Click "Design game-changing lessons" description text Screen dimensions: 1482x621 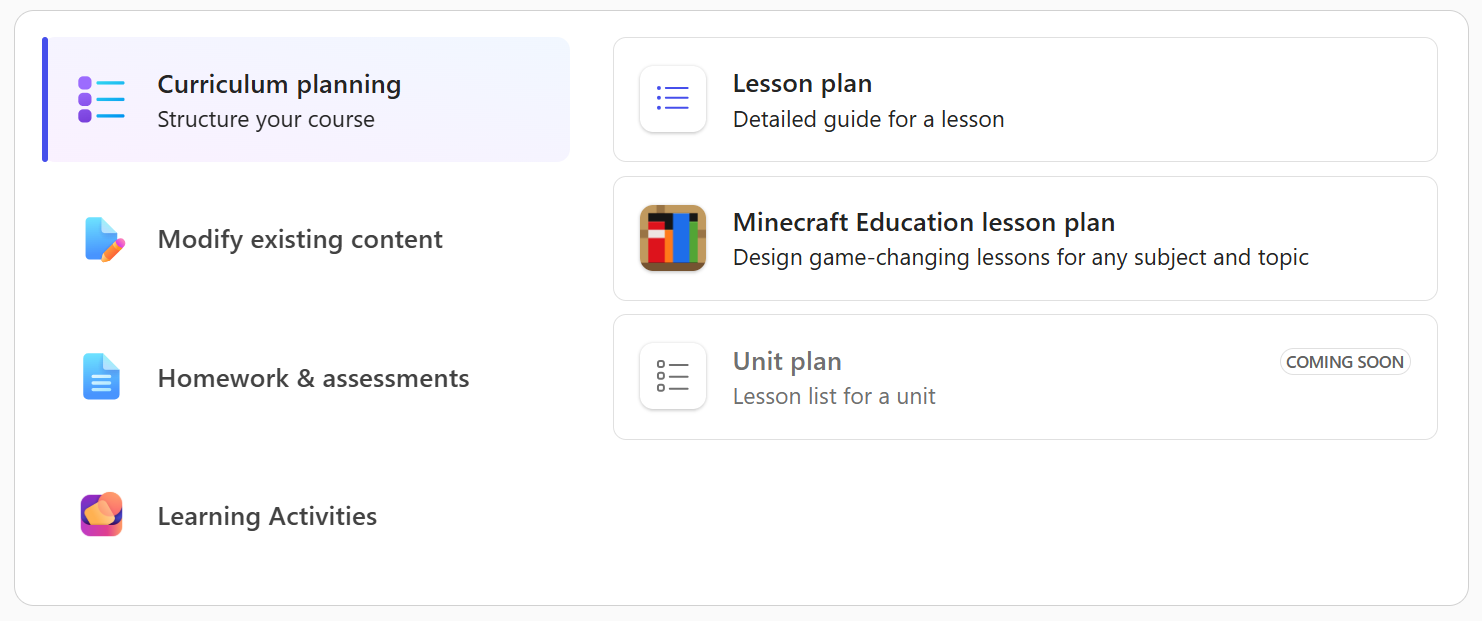tap(1020, 258)
